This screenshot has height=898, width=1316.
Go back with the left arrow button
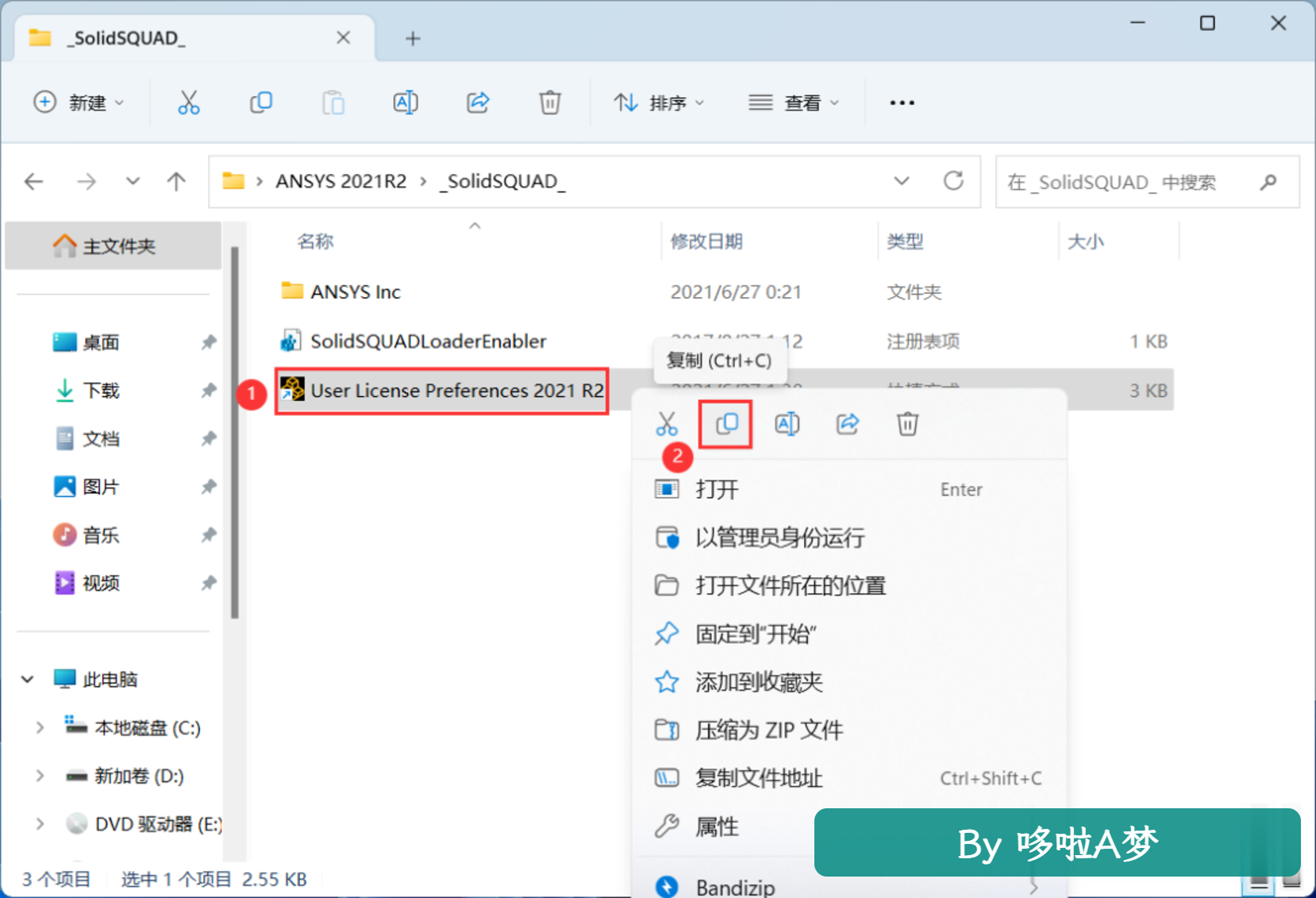[33, 182]
